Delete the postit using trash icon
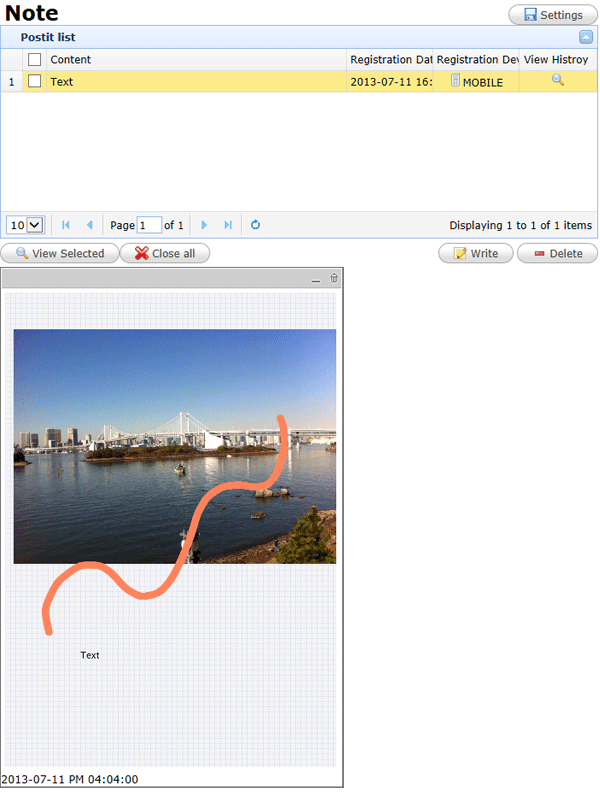600x795 pixels. pyautogui.click(x=334, y=280)
